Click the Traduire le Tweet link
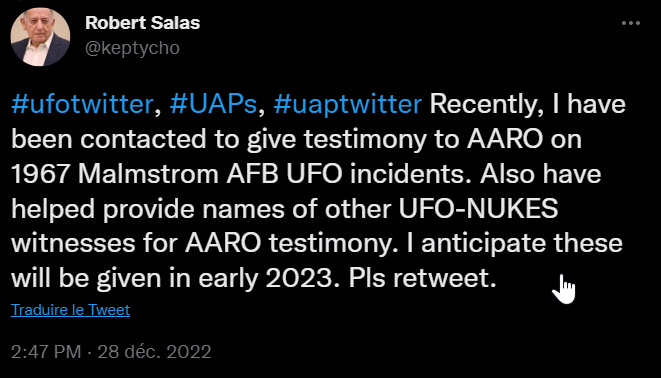Screen dimensions: 661x378 tap(70, 310)
